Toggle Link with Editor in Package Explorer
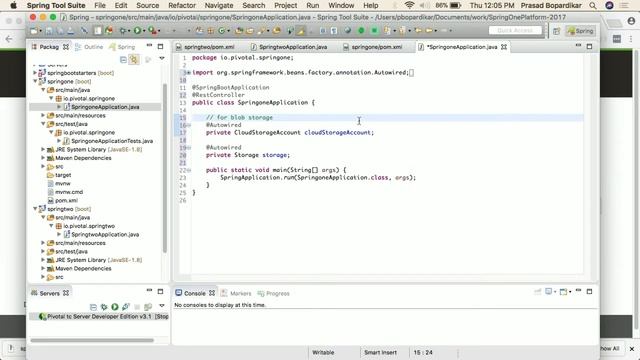Viewport: 640px width, 360px height. (134, 60)
